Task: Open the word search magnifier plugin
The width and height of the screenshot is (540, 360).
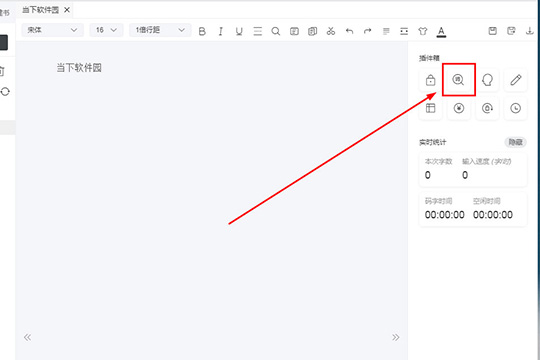Action: 458,80
